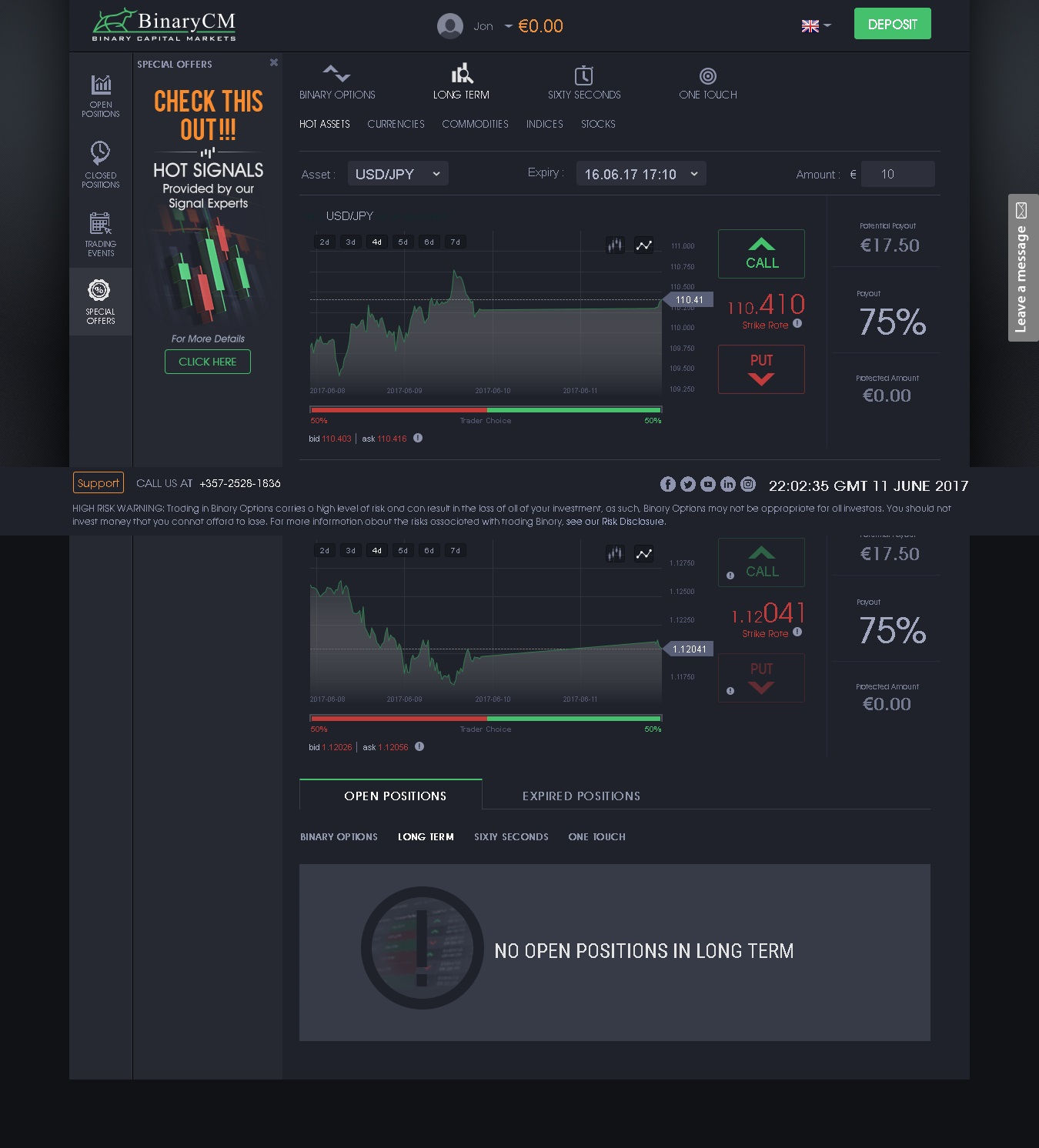The width and height of the screenshot is (1039, 1148).
Task: Click the CLICK HERE offer link
Action: [x=207, y=361]
